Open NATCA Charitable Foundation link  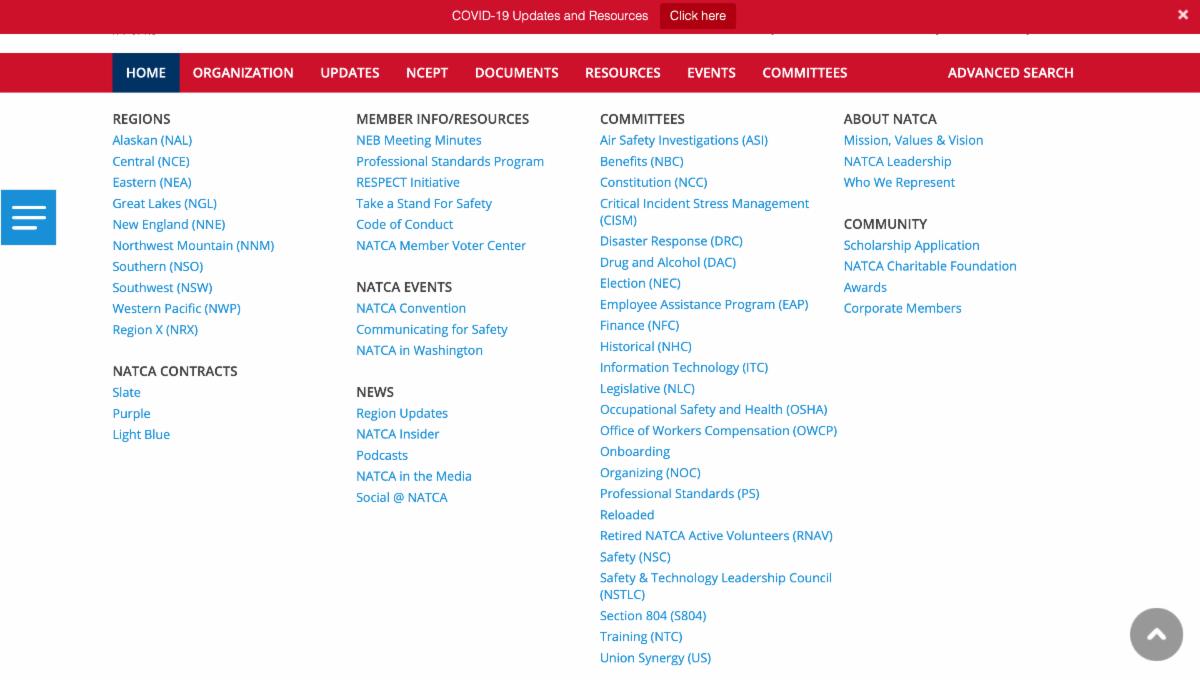coord(930,266)
